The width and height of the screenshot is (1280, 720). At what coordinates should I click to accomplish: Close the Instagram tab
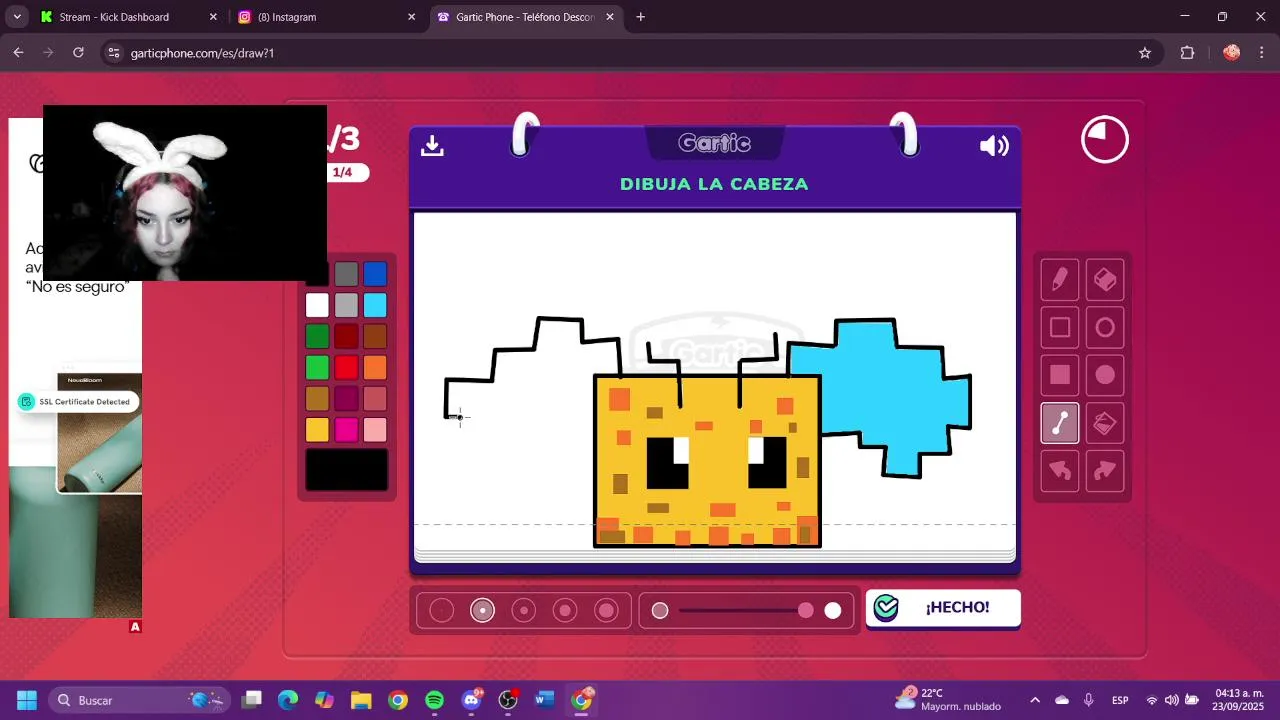click(411, 17)
